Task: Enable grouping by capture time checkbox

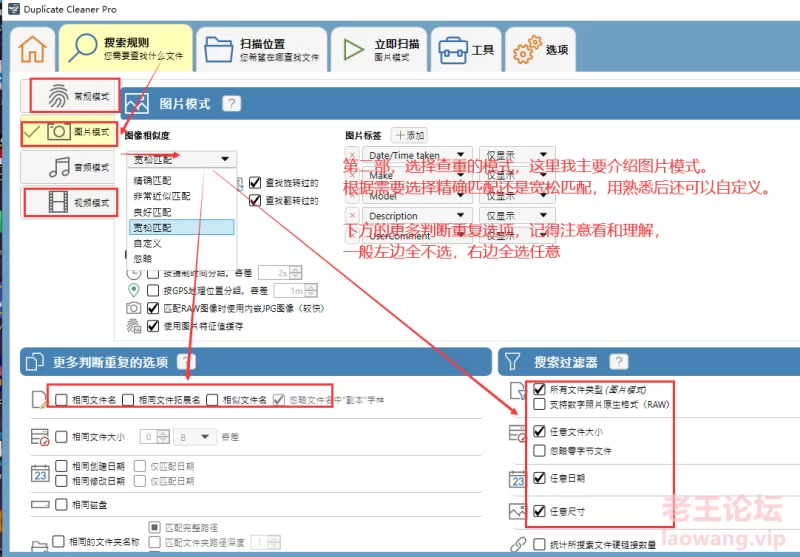Action: pyautogui.click(x=153, y=273)
